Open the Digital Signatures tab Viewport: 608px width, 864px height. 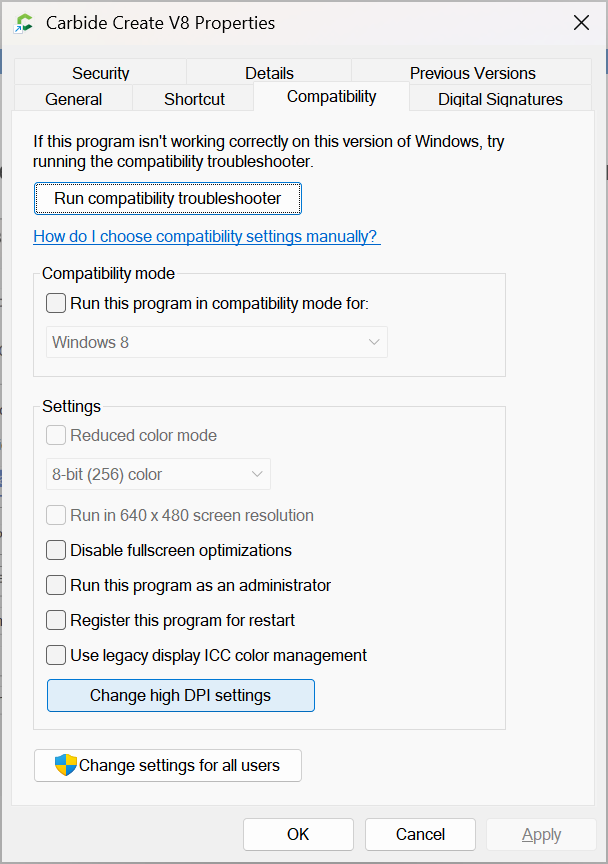500,99
